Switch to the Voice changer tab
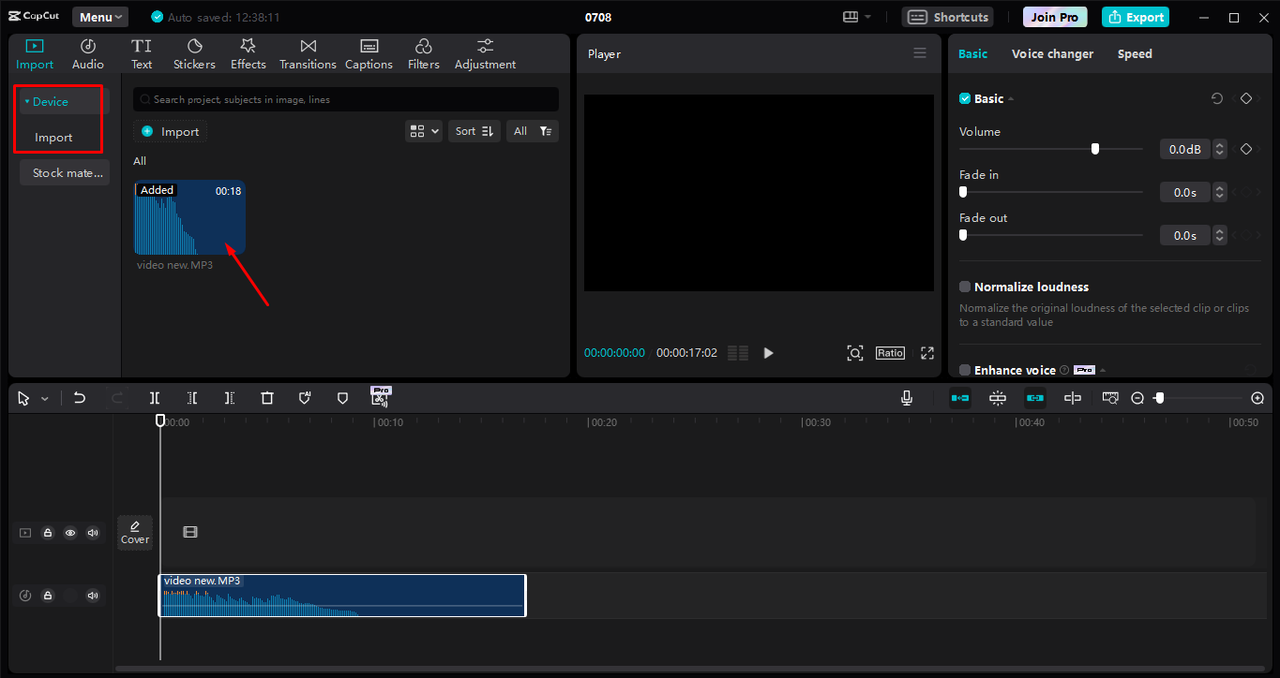This screenshot has width=1280, height=678. coord(1052,54)
